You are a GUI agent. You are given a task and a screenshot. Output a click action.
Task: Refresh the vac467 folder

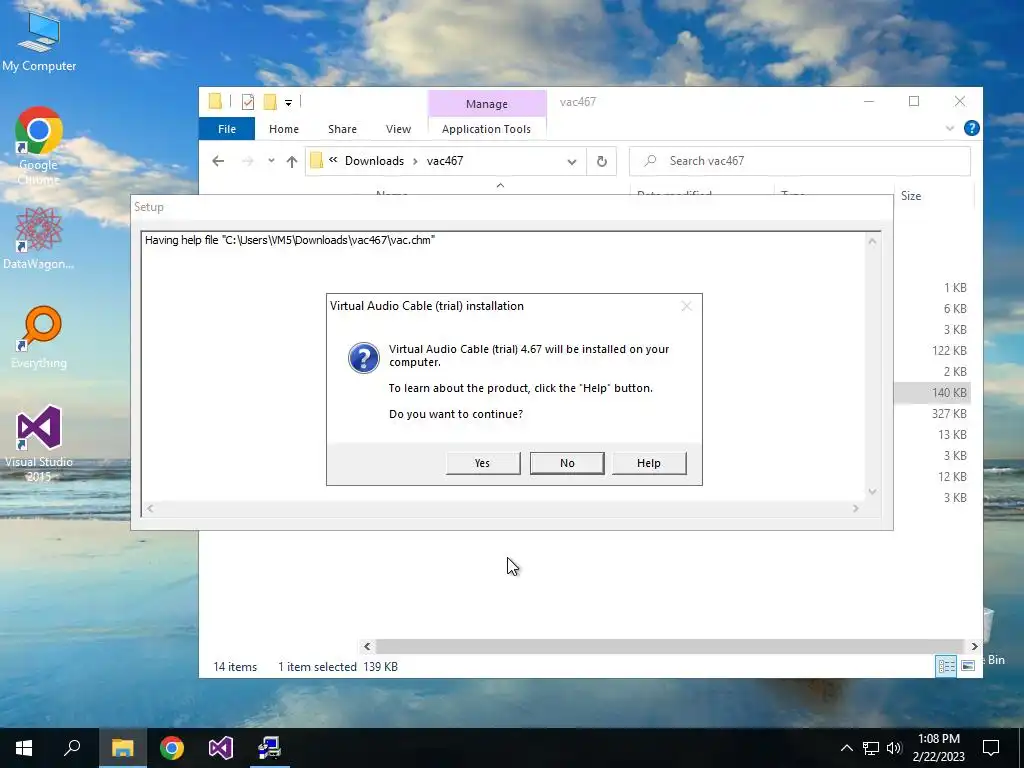click(x=601, y=161)
